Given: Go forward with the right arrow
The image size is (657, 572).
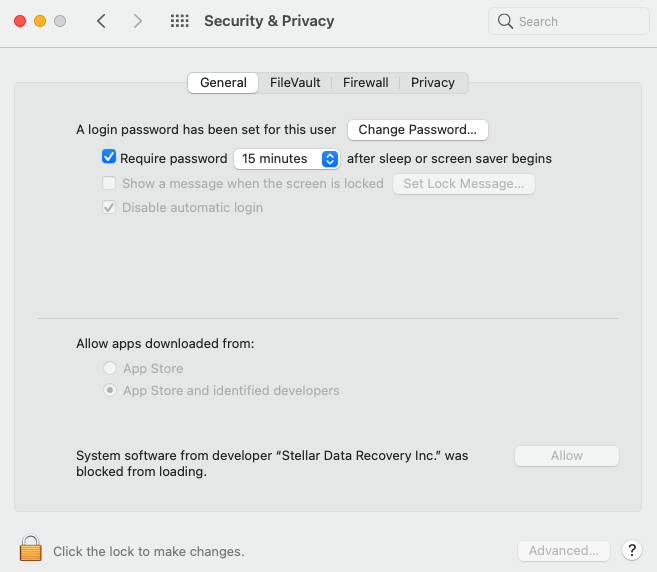Looking at the screenshot, I should (138, 21).
